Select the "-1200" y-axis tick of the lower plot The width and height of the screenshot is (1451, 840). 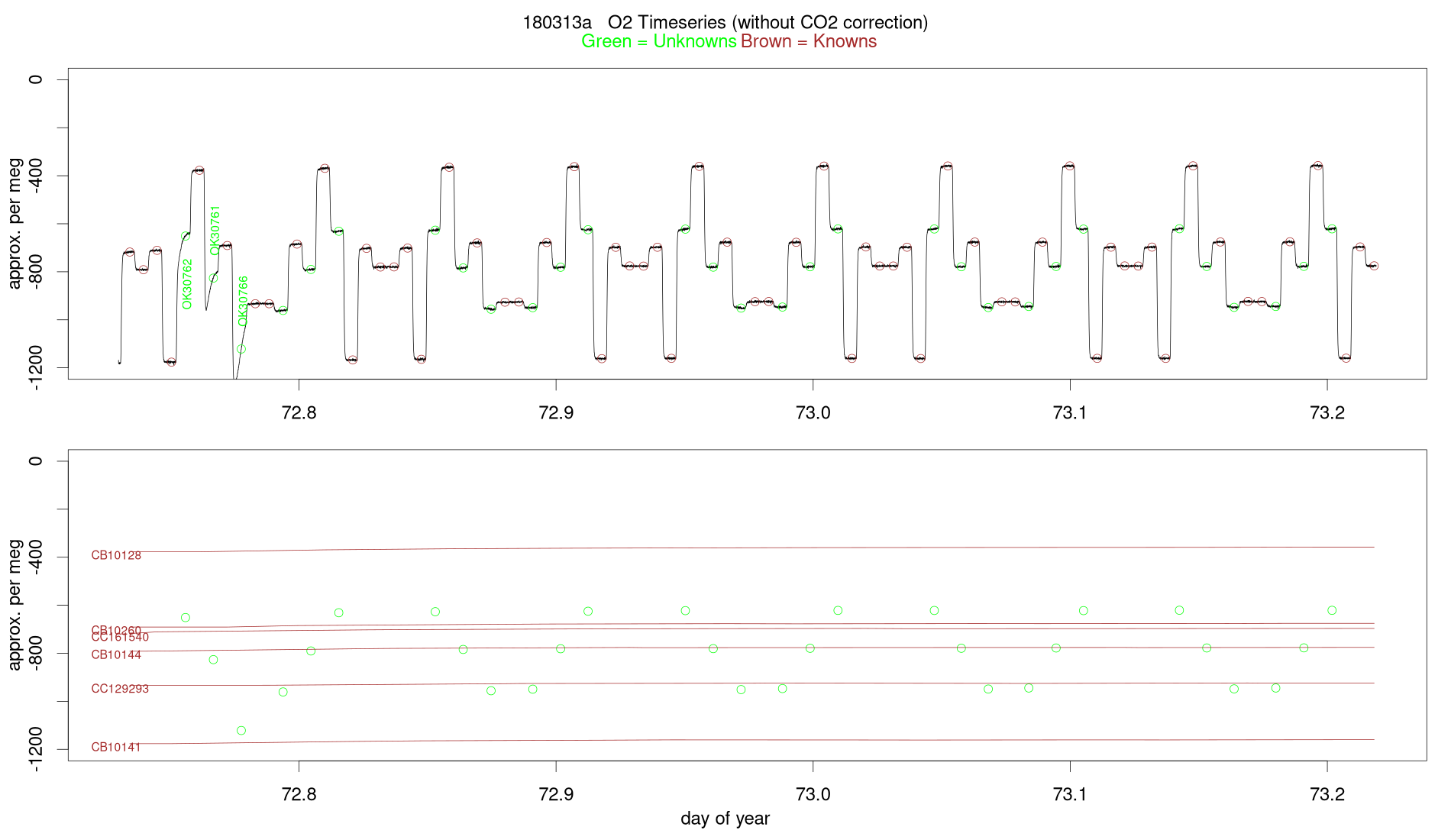[35, 750]
